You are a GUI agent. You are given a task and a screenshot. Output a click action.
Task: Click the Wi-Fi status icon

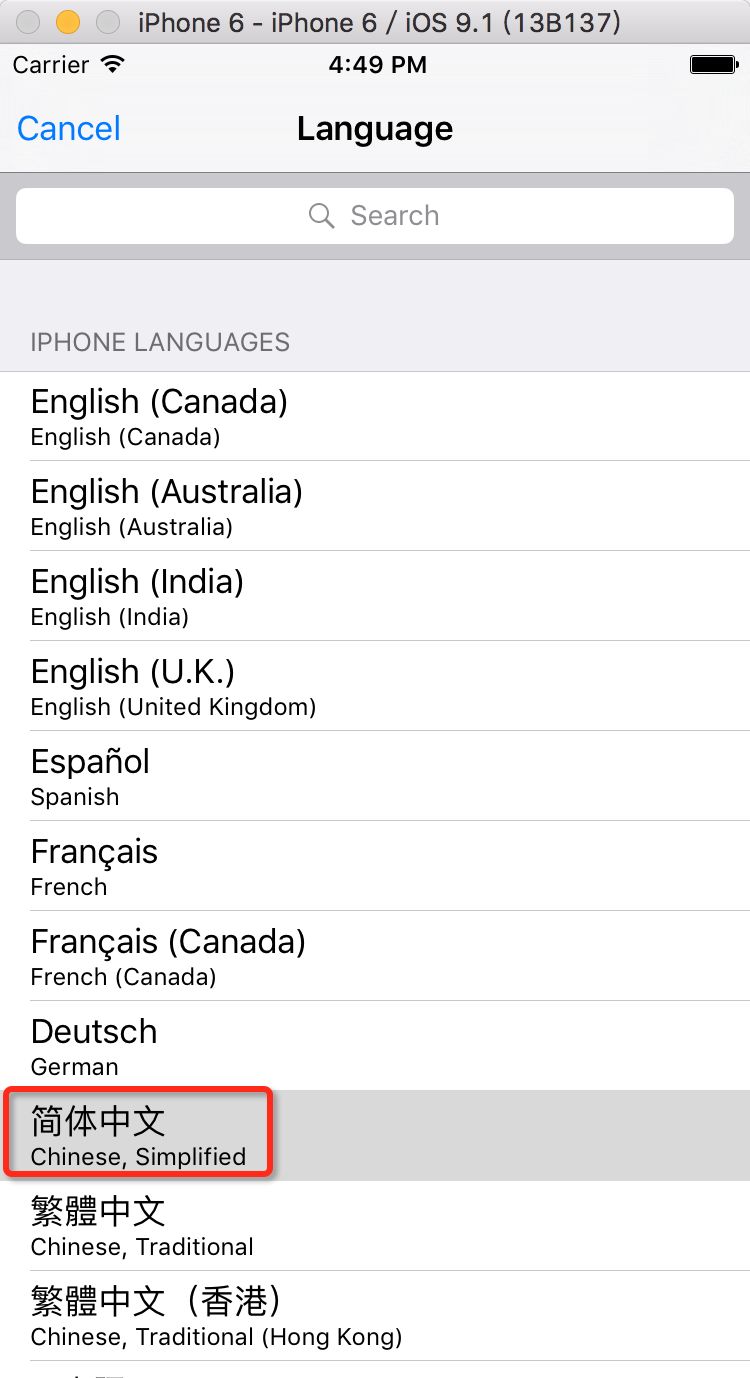point(113,65)
